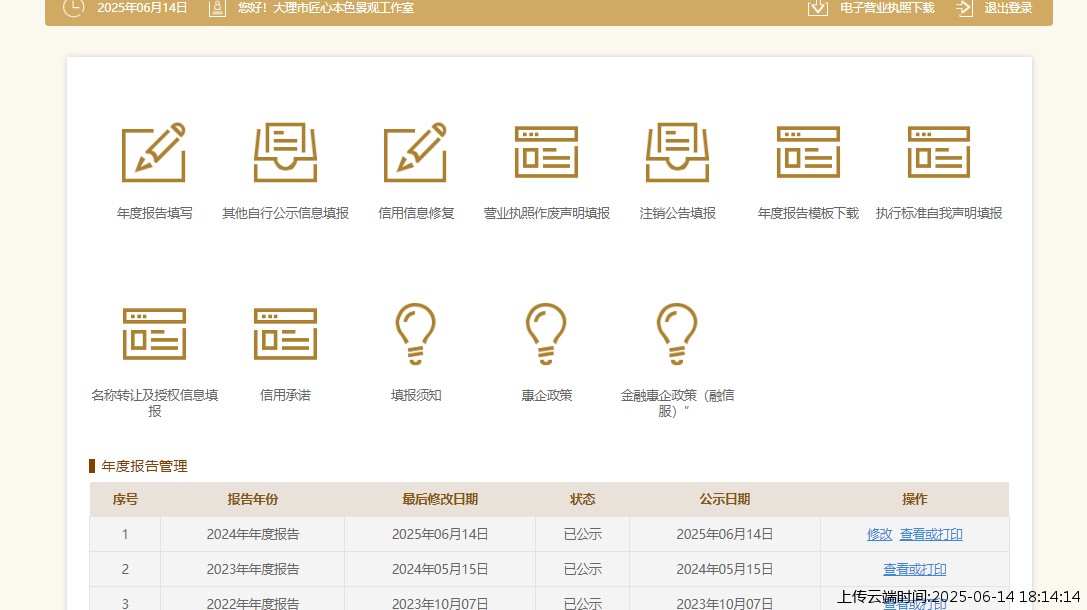Open 其他自行公示信息填报 inbox icon

[285, 152]
